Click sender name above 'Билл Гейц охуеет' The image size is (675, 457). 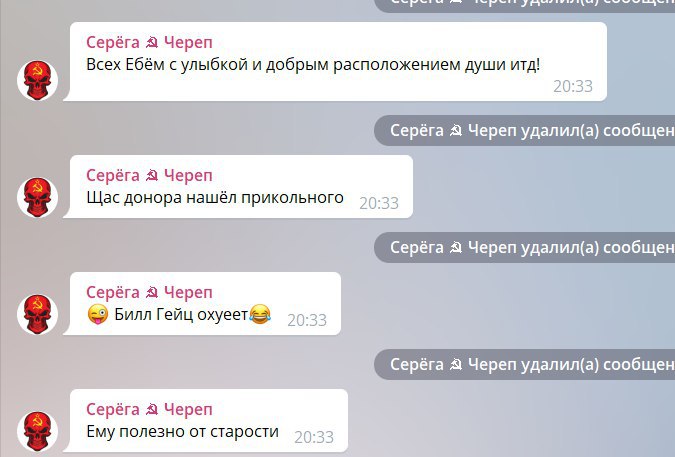click(x=149, y=292)
